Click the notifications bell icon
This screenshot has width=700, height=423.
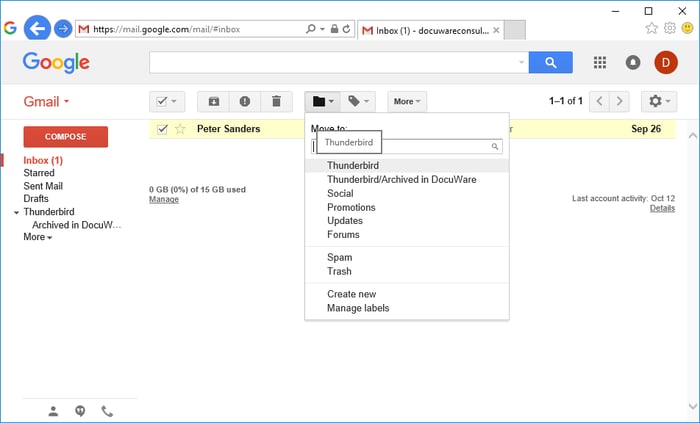(633, 62)
